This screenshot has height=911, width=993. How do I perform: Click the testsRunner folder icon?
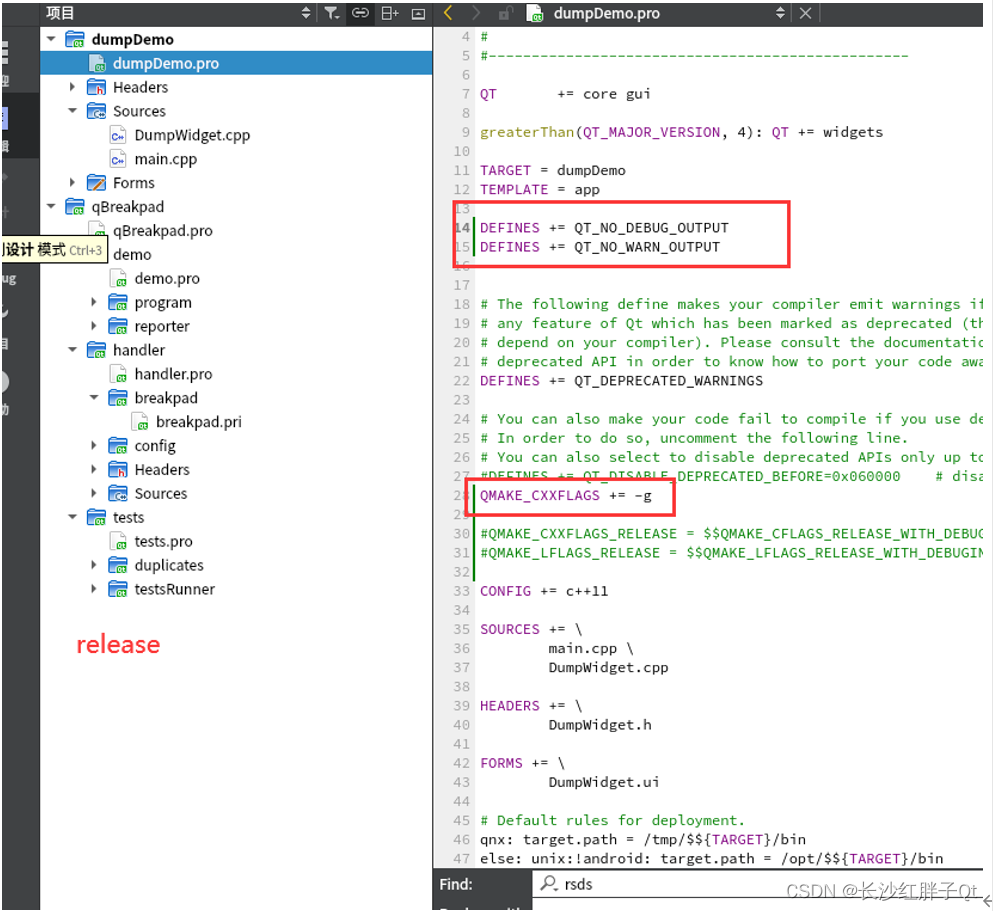pos(118,589)
